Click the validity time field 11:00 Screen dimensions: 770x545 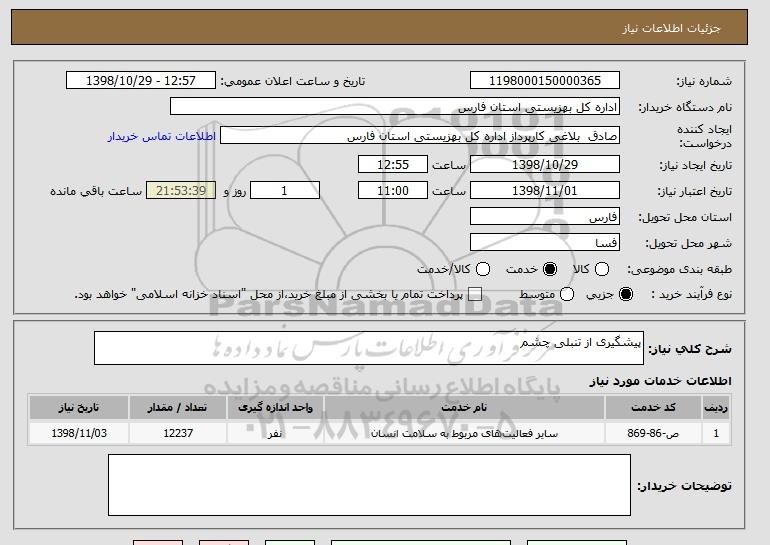point(393,191)
